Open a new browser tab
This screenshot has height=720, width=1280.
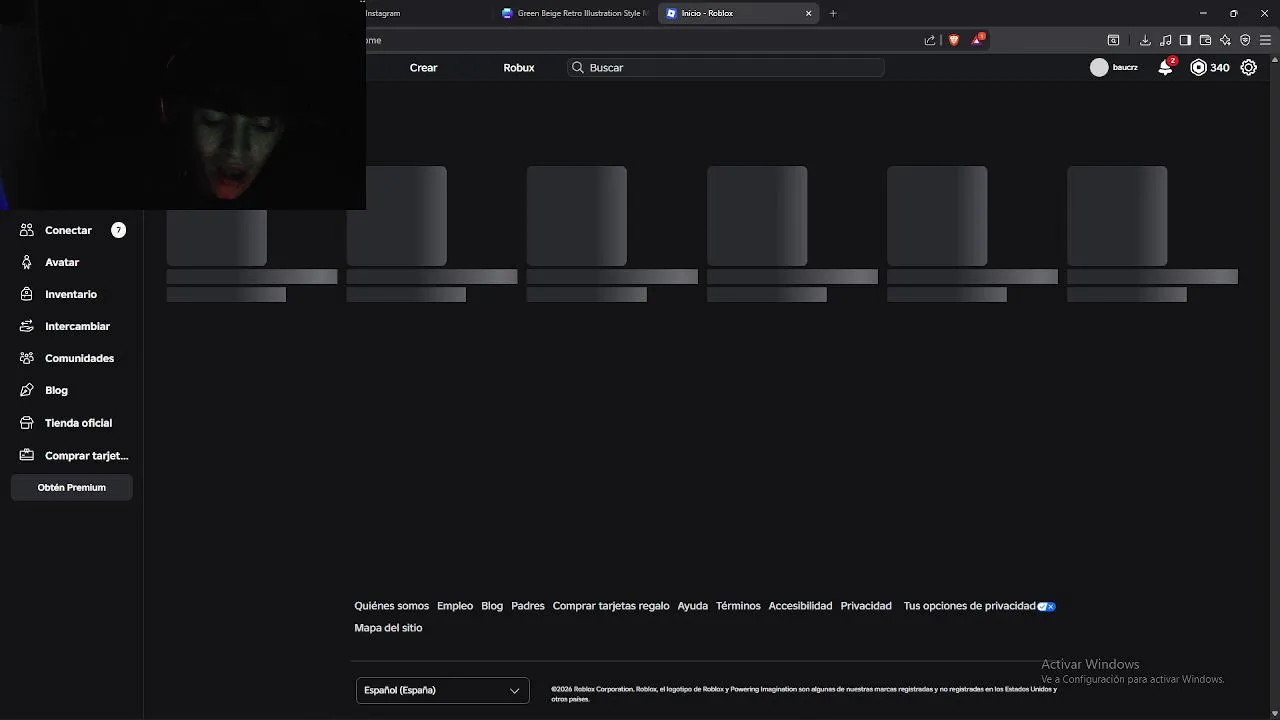point(833,13)
